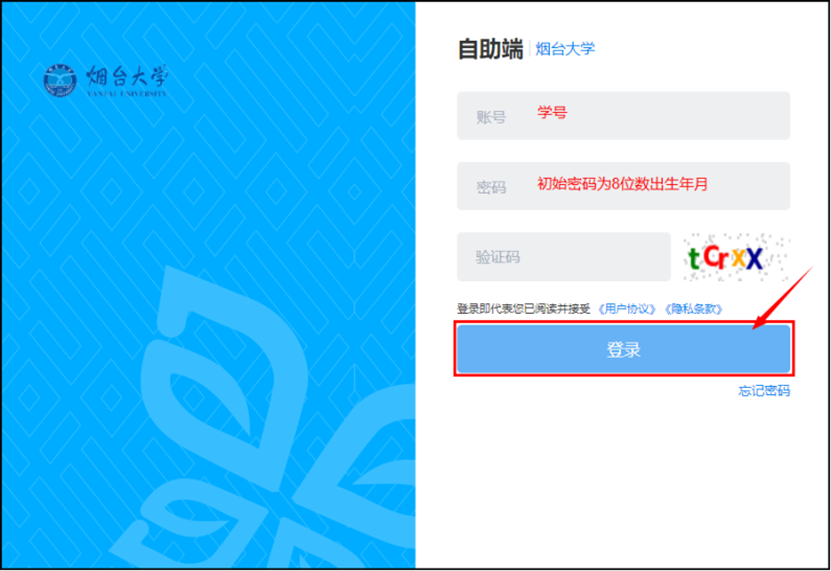
Task: Open the 《用户协议》 user agreement link
Action: (x=627, y=309)
